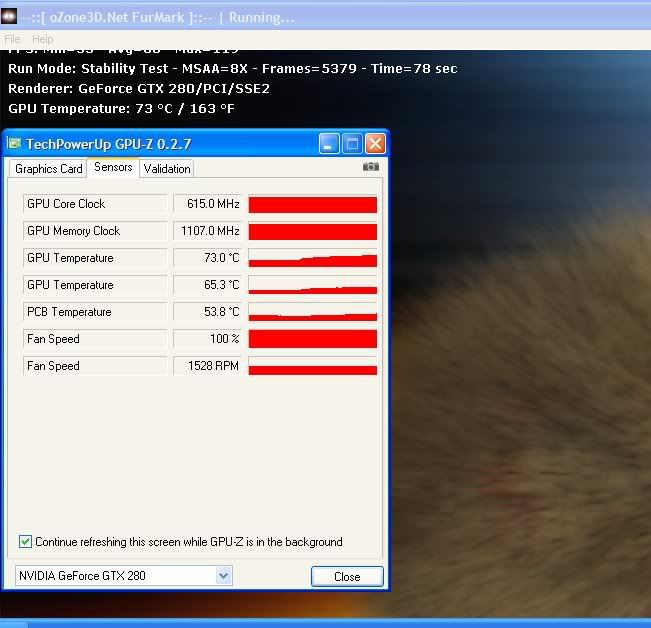Click the 1107.0 MHz value

208,231
